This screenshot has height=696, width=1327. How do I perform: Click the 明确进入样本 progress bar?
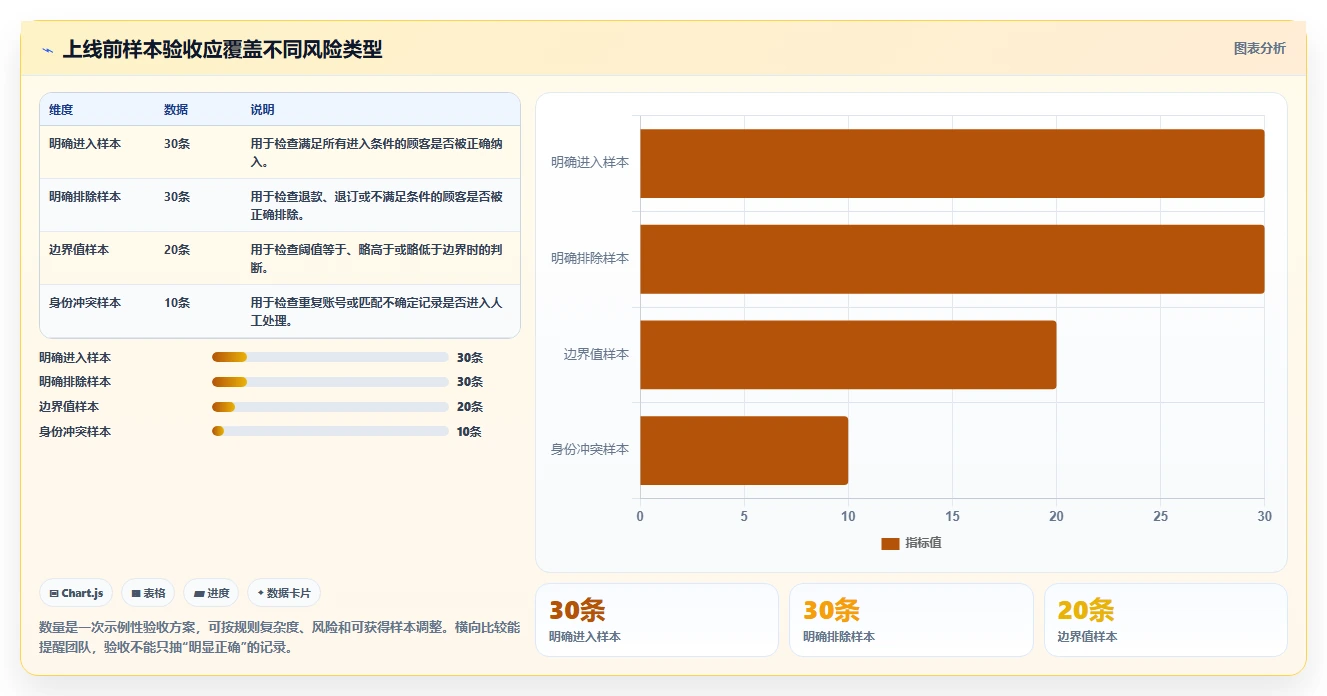330,357
